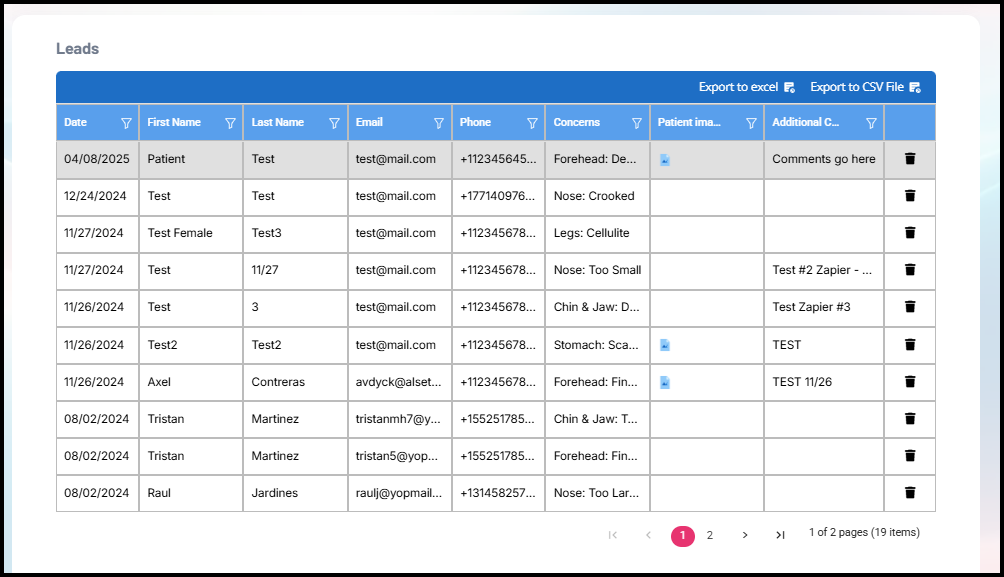Click the 'Comments go here' cell

(824, 159)
